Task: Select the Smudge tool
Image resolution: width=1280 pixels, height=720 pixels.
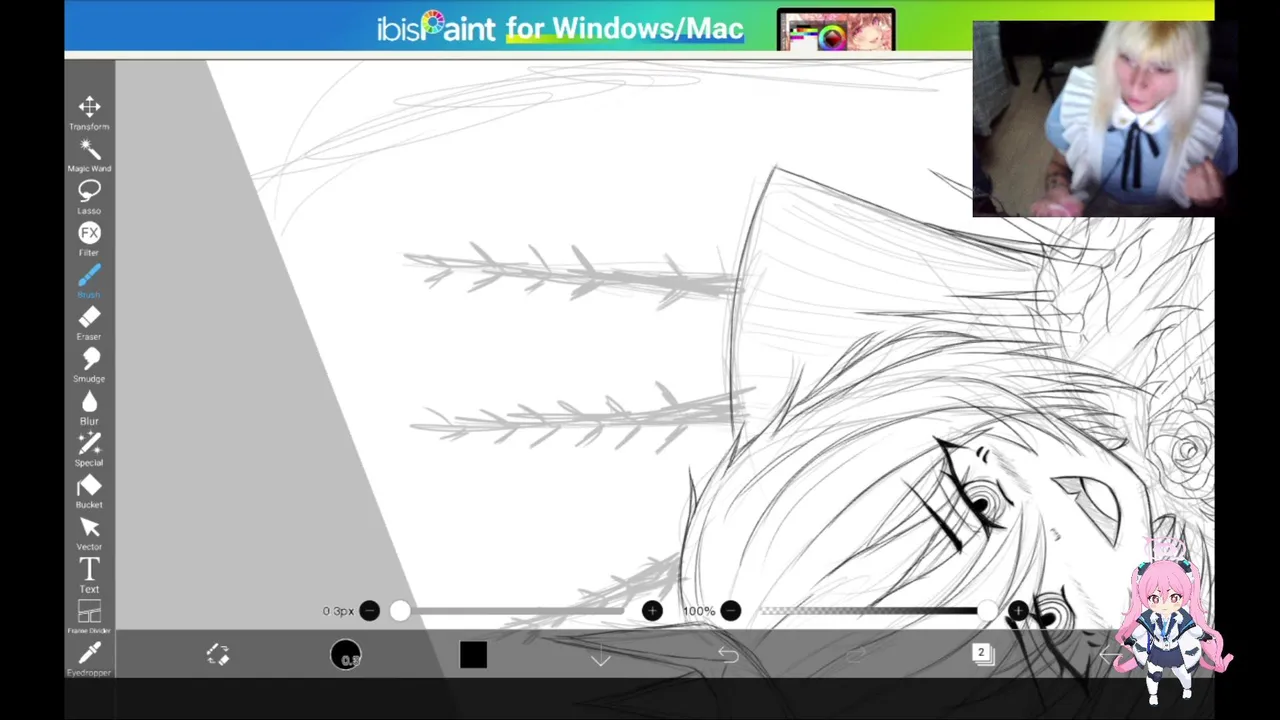Action: 89,365
